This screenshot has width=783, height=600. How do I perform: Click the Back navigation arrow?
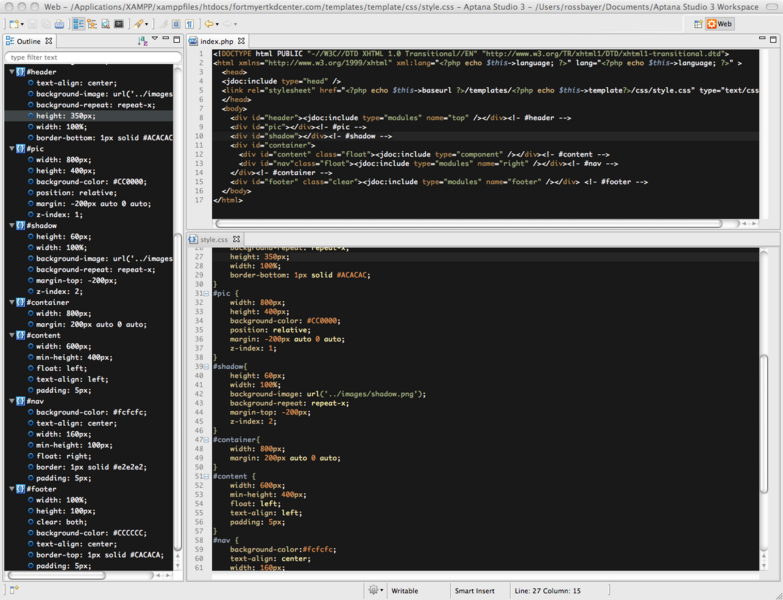pos(209,24)
